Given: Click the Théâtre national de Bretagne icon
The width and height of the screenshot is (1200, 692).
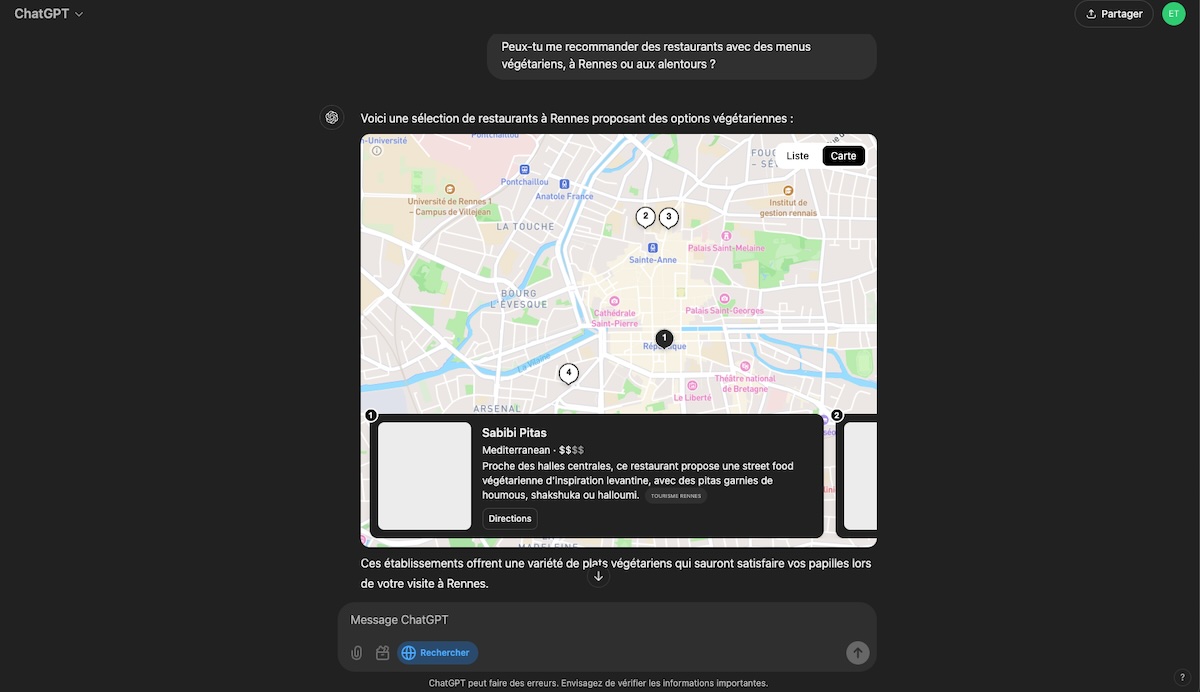Looking at the screenshot, I should pyautogui.click(x=745, y=367).
